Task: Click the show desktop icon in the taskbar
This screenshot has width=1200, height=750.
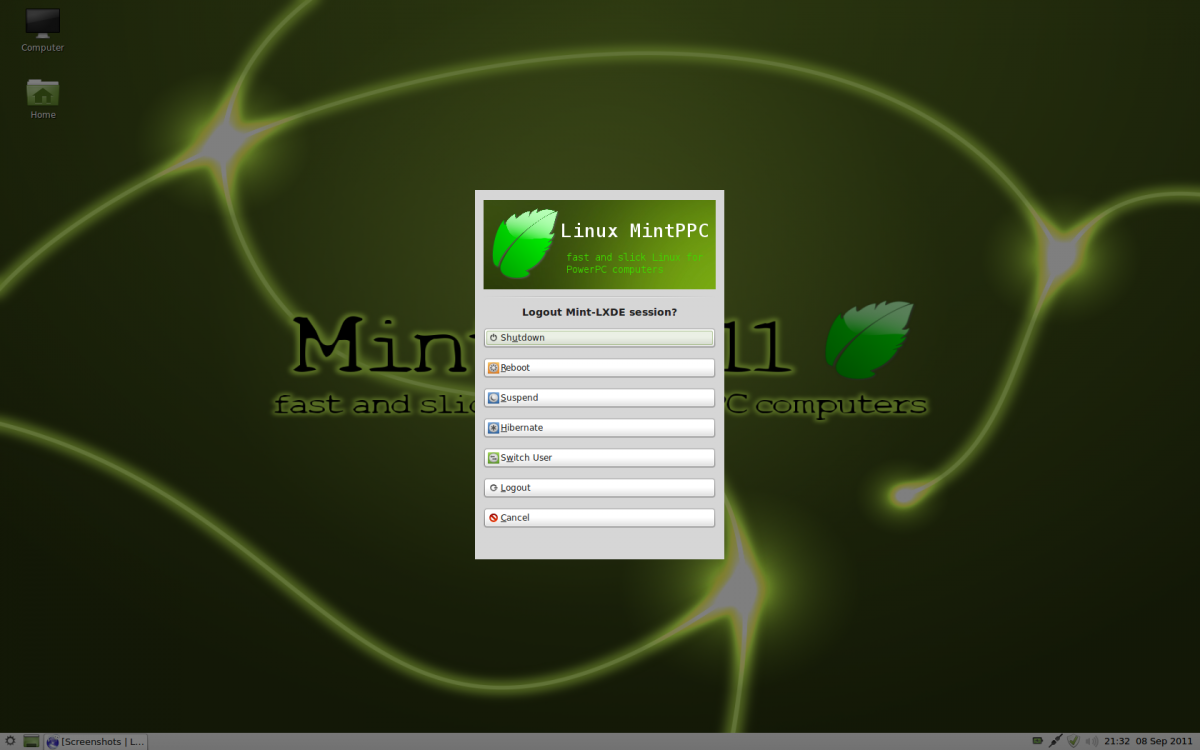Action: coord(31,741)
